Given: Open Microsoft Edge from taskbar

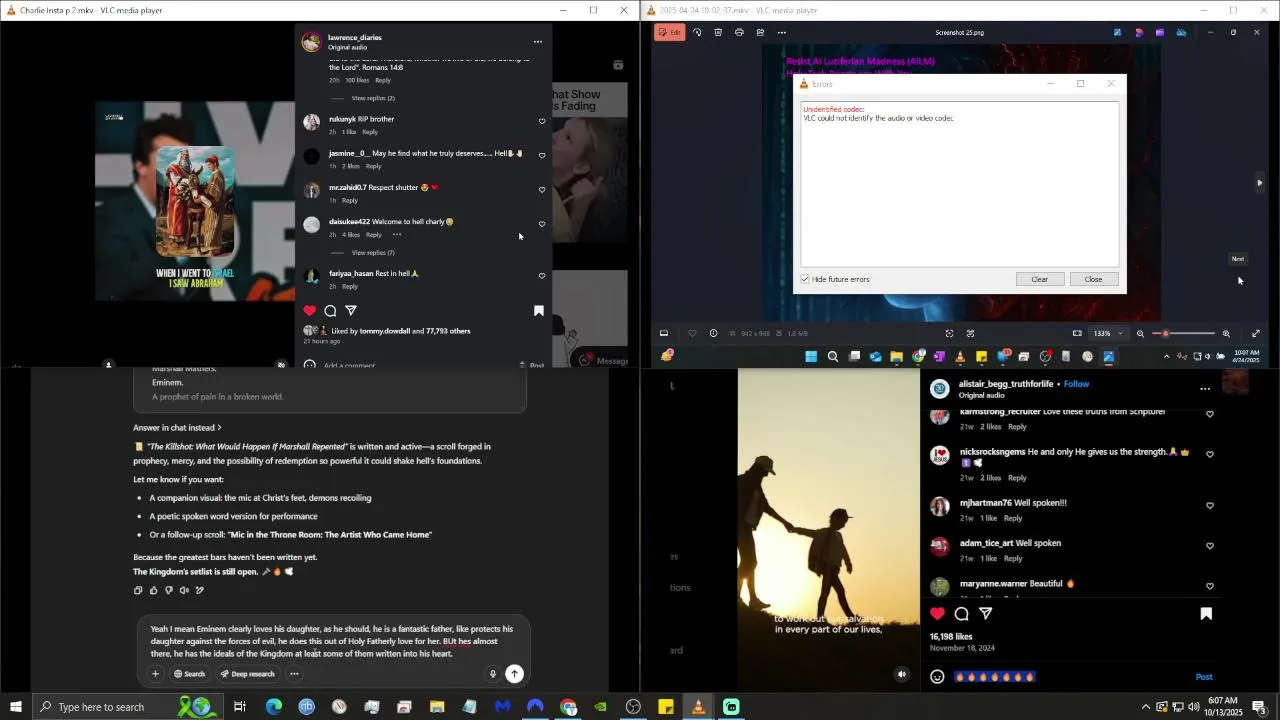Looking at the screenshot, I should pyautogui.click(x=273, y=707).
